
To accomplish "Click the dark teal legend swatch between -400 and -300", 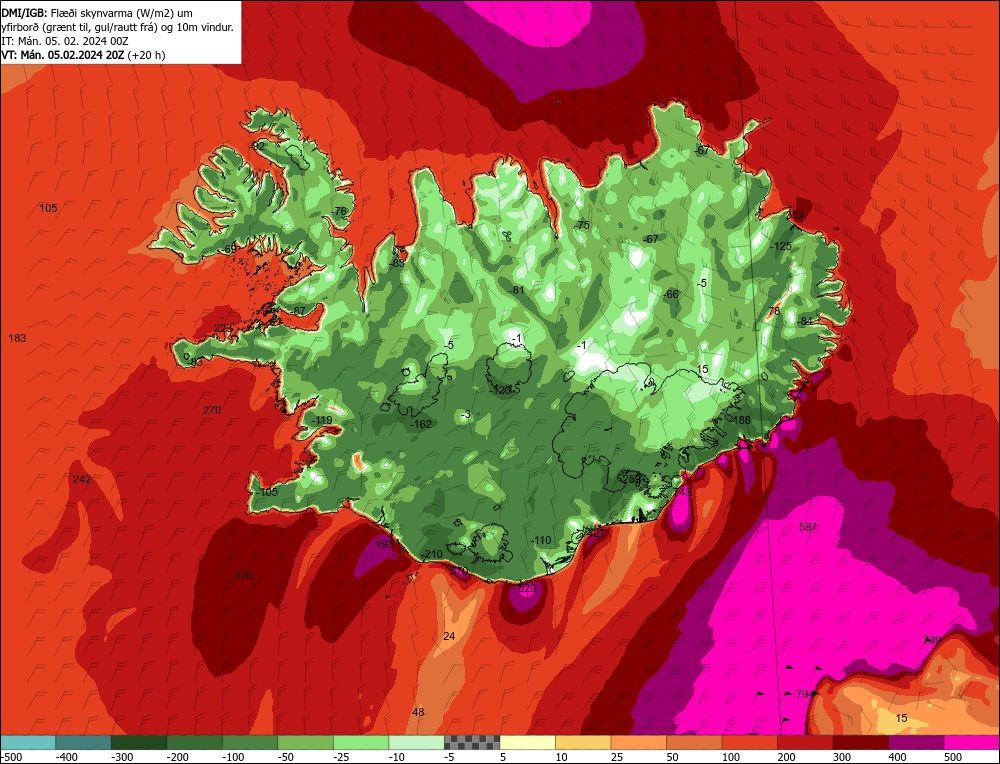I will pyautogui.click(x=84, y=742).
